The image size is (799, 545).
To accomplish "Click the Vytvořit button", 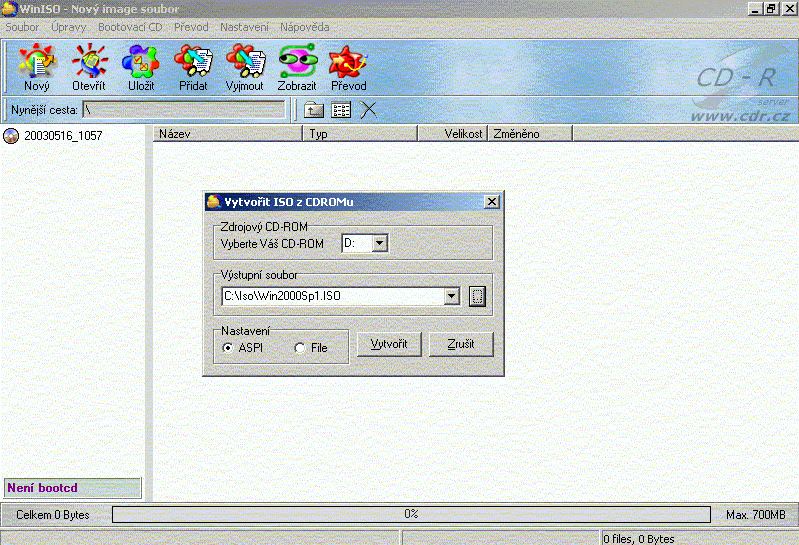I will tap(389, 344).
